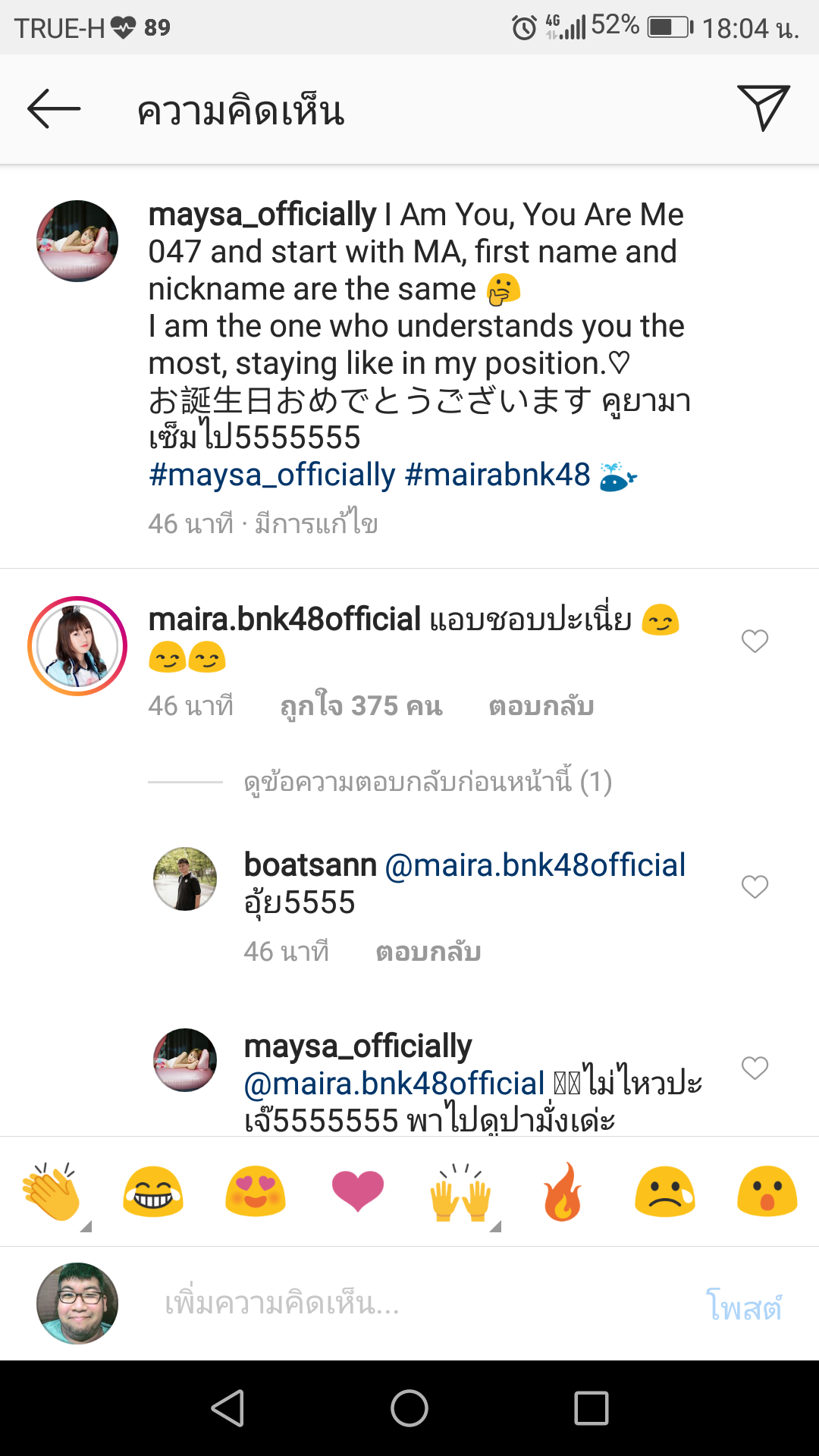Insert the crying sad face emoji
The height and width of the screenshot is (1456, 819).
(x=665, y=1192)
